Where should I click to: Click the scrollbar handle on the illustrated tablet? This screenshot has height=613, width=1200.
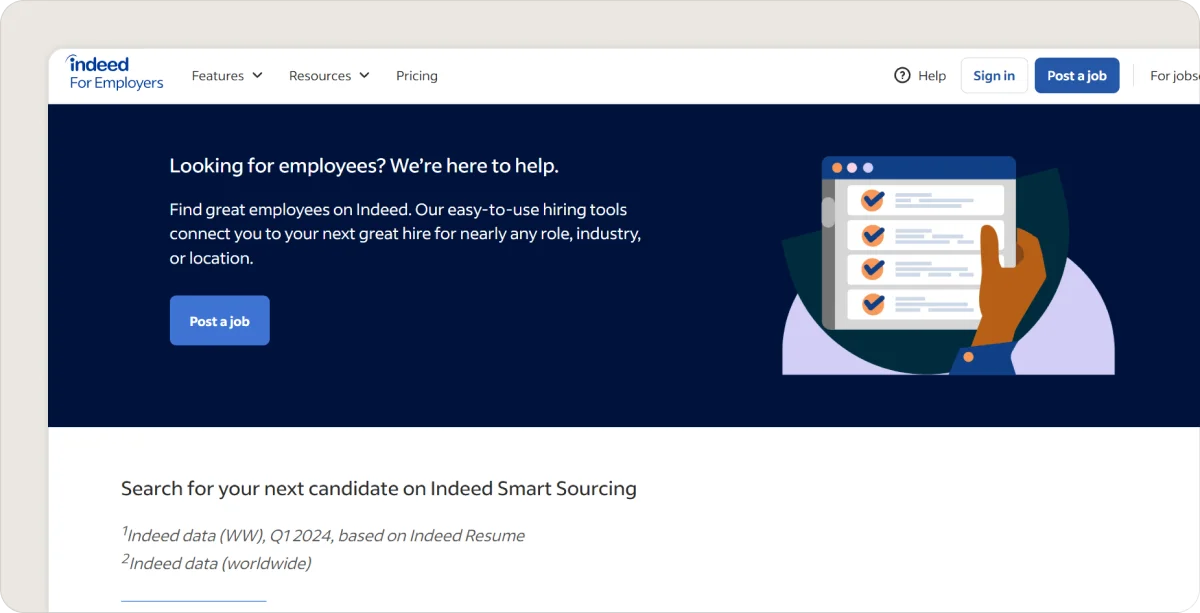(x=829, y=212)
